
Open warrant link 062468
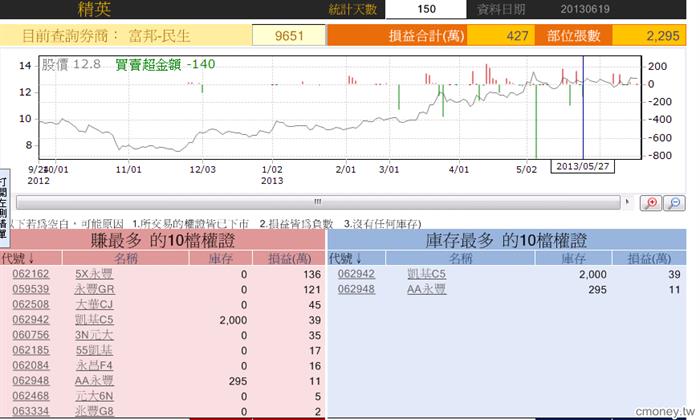coord(31,396)
